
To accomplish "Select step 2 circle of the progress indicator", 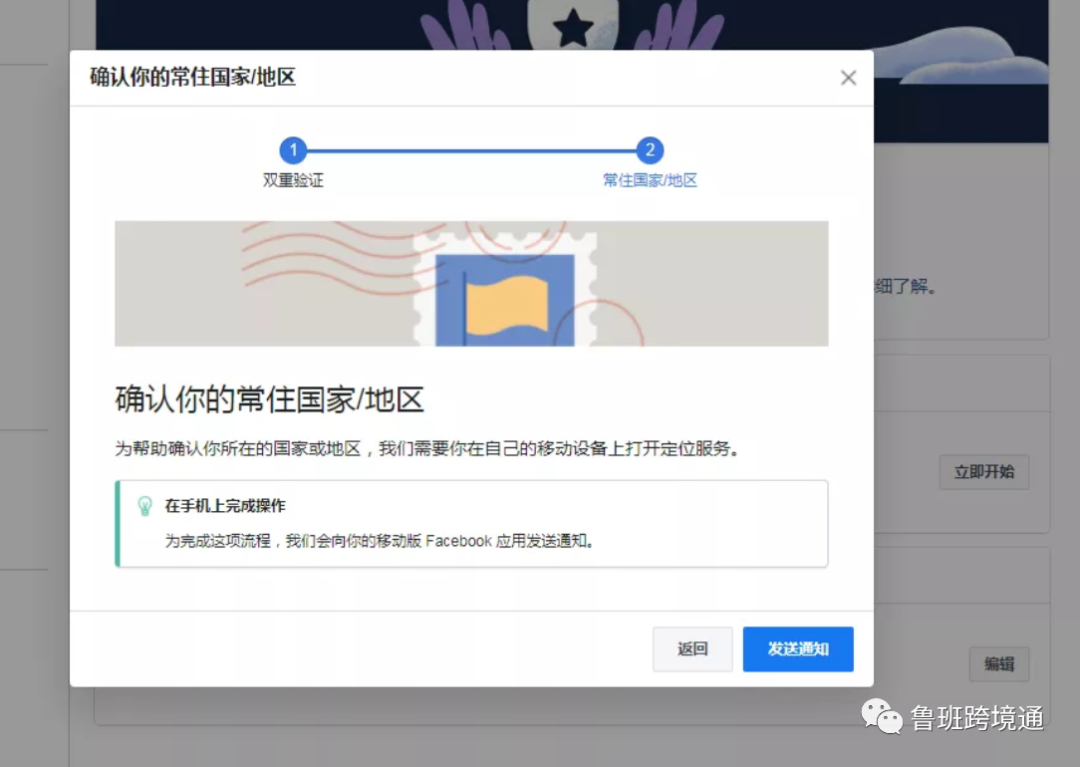I will [650, 150].
